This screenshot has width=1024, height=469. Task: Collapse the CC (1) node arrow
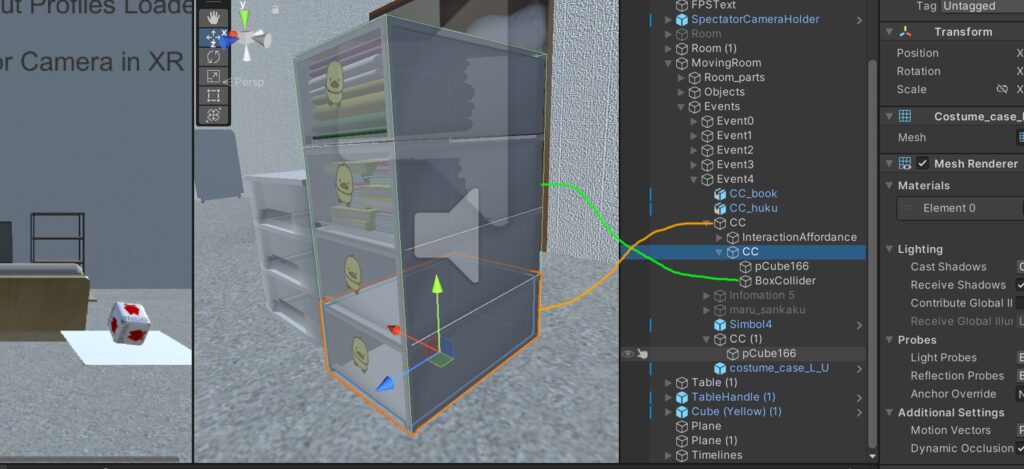click(x=707, y=339)
